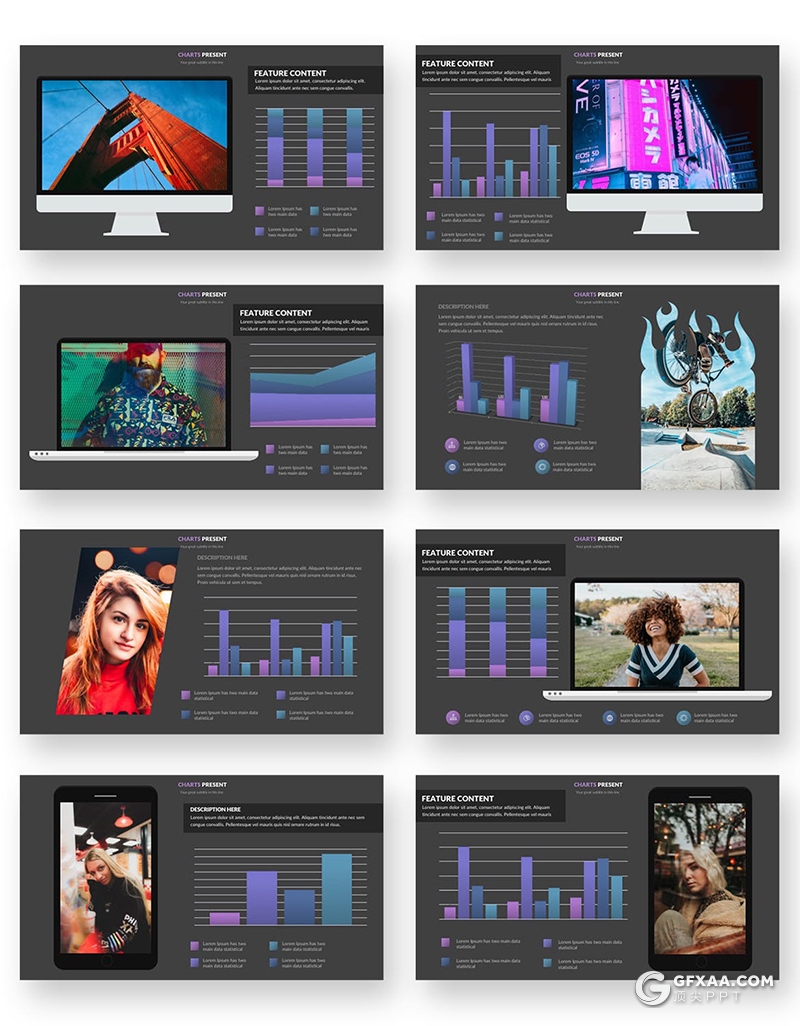Click the Feature Content heading on bridge slide
The image size is (800, 1026).
(290, 73)
